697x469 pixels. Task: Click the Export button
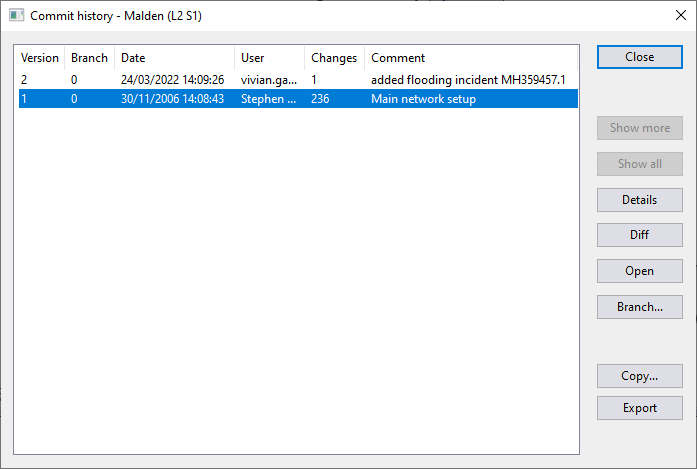pyautogui.click(x=639, y=408)
